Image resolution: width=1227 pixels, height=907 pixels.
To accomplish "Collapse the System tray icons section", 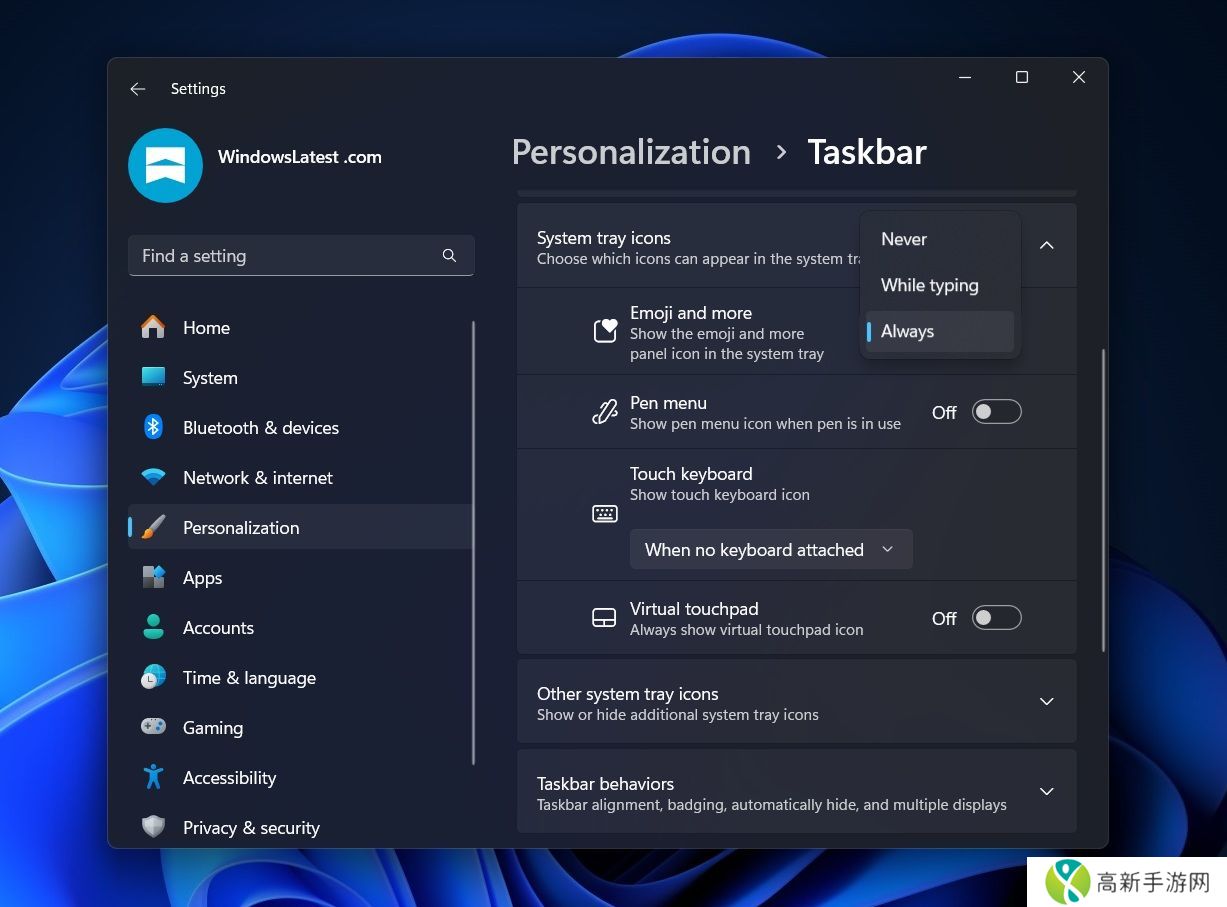I will (x=1046, y=246).
